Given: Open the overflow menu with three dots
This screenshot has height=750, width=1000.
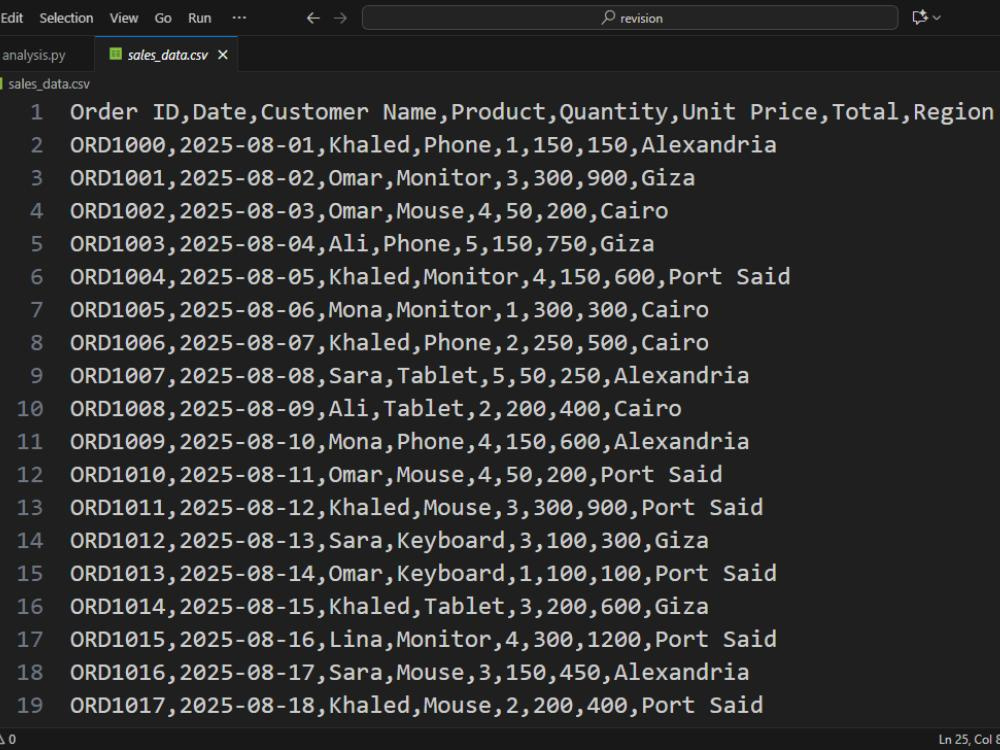Looking at the screenshot, I should tap(239, 17).
